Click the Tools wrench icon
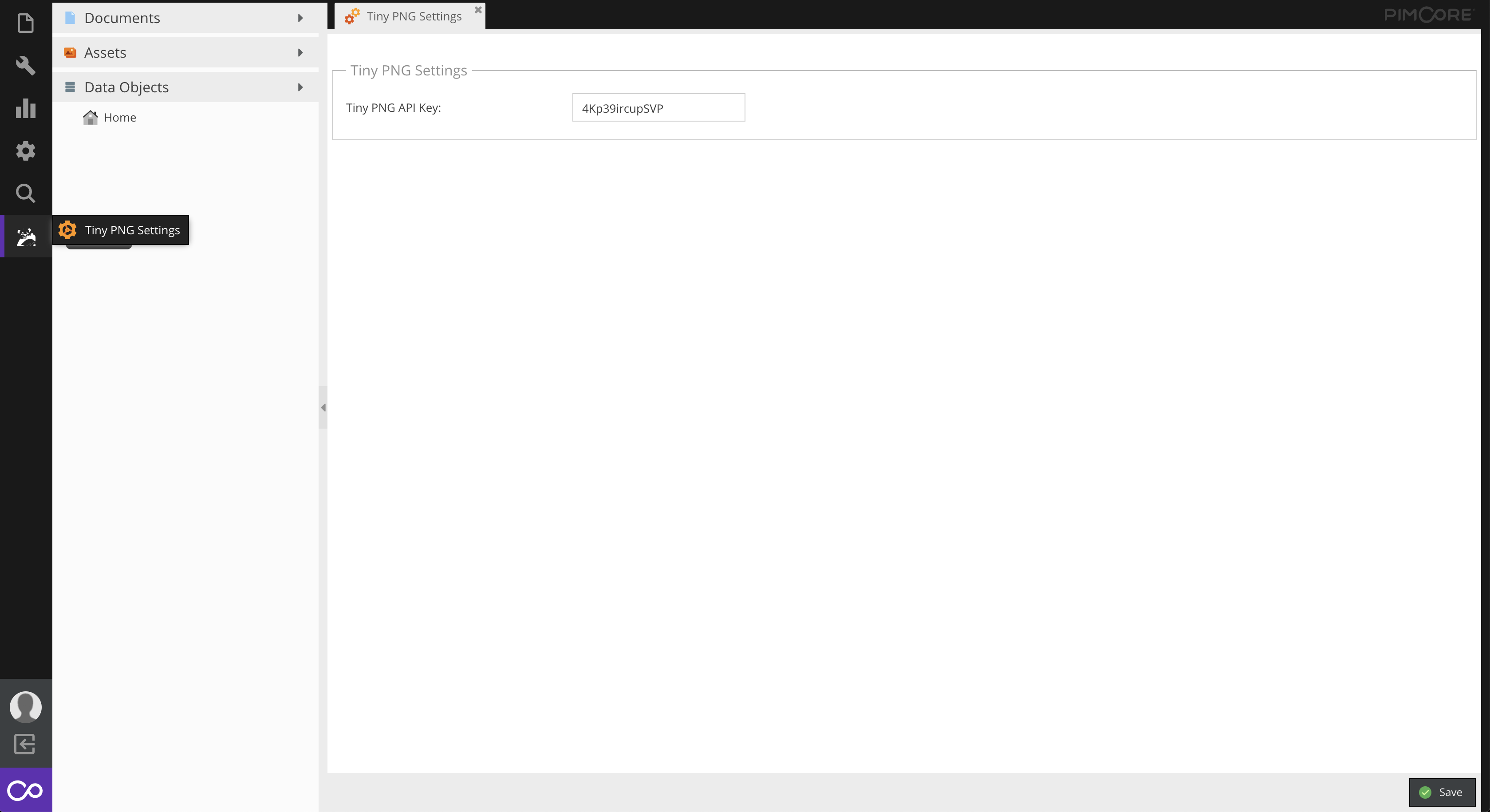Screen dimensions: 1490x812 tap(25, 65)
